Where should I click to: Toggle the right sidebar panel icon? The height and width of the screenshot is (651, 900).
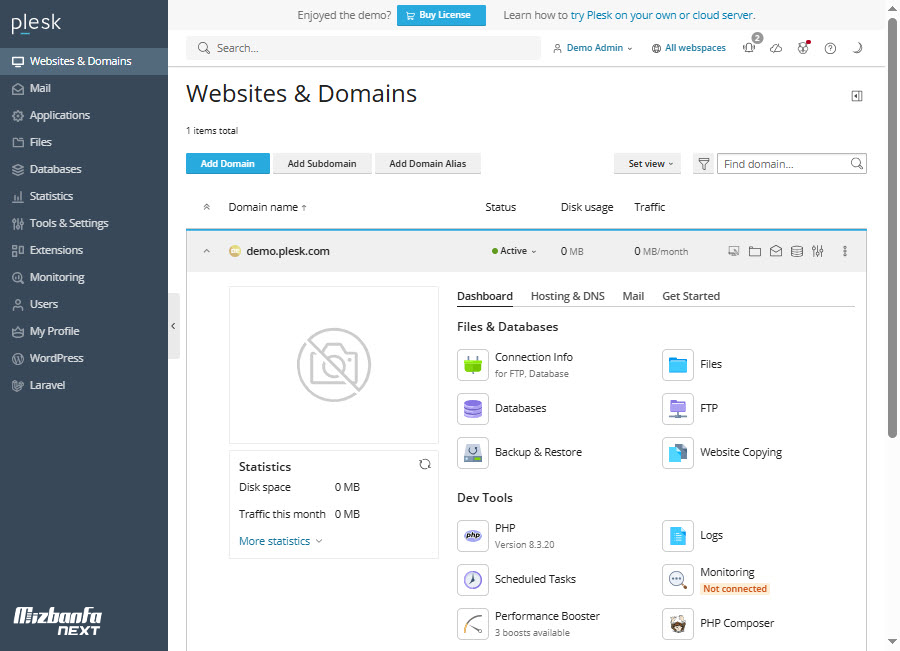coord(856,96)
